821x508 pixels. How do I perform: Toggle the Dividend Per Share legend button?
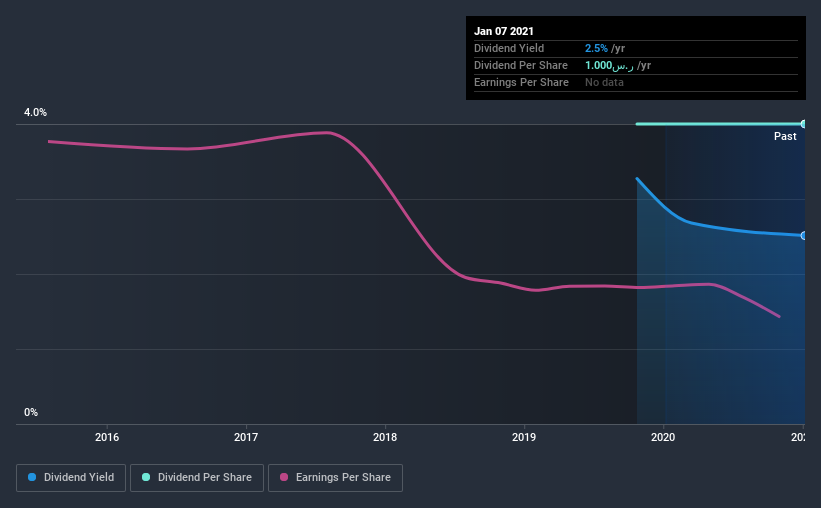(197, 478)
